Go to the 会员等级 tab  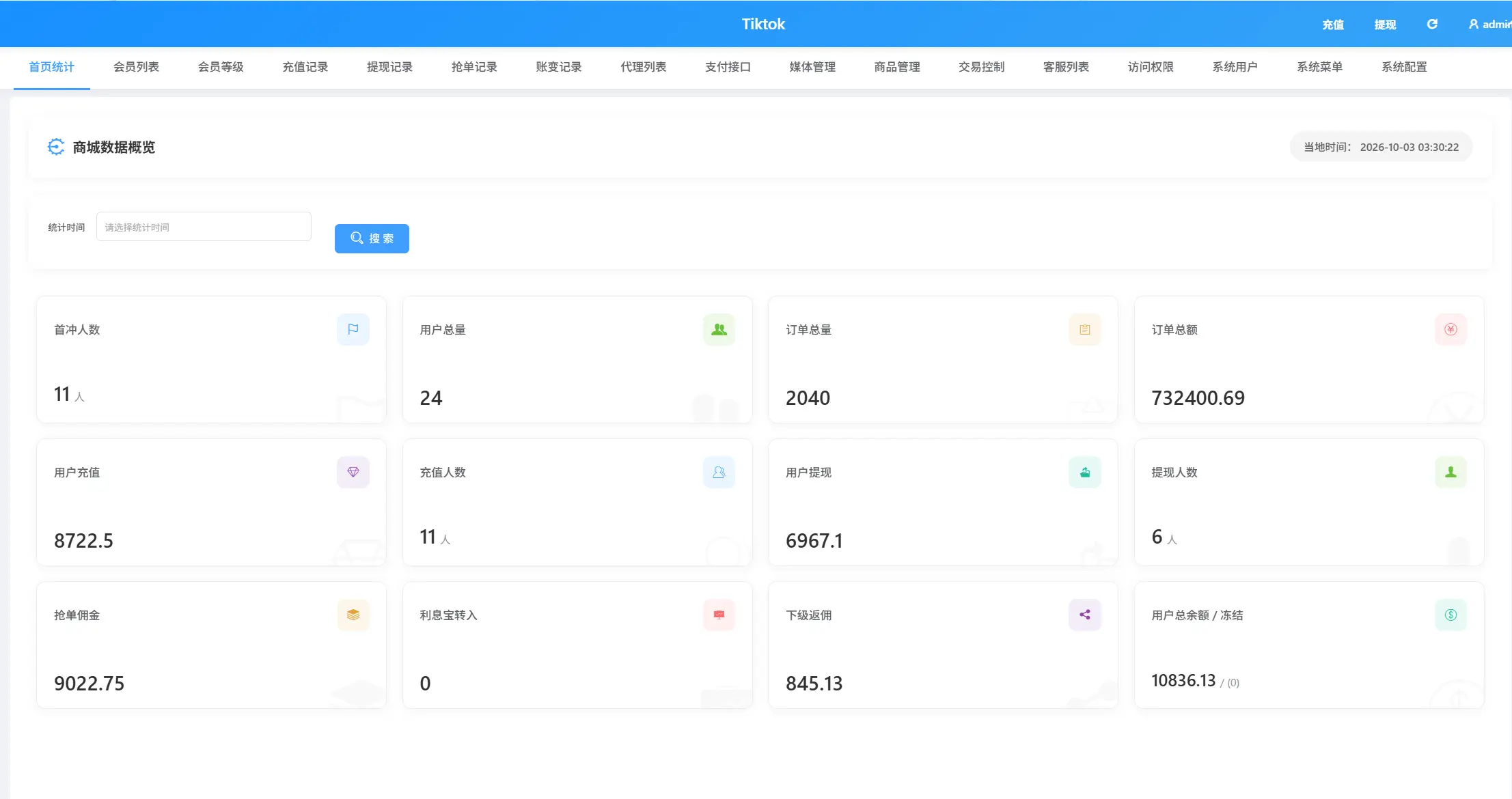(221, 67)
